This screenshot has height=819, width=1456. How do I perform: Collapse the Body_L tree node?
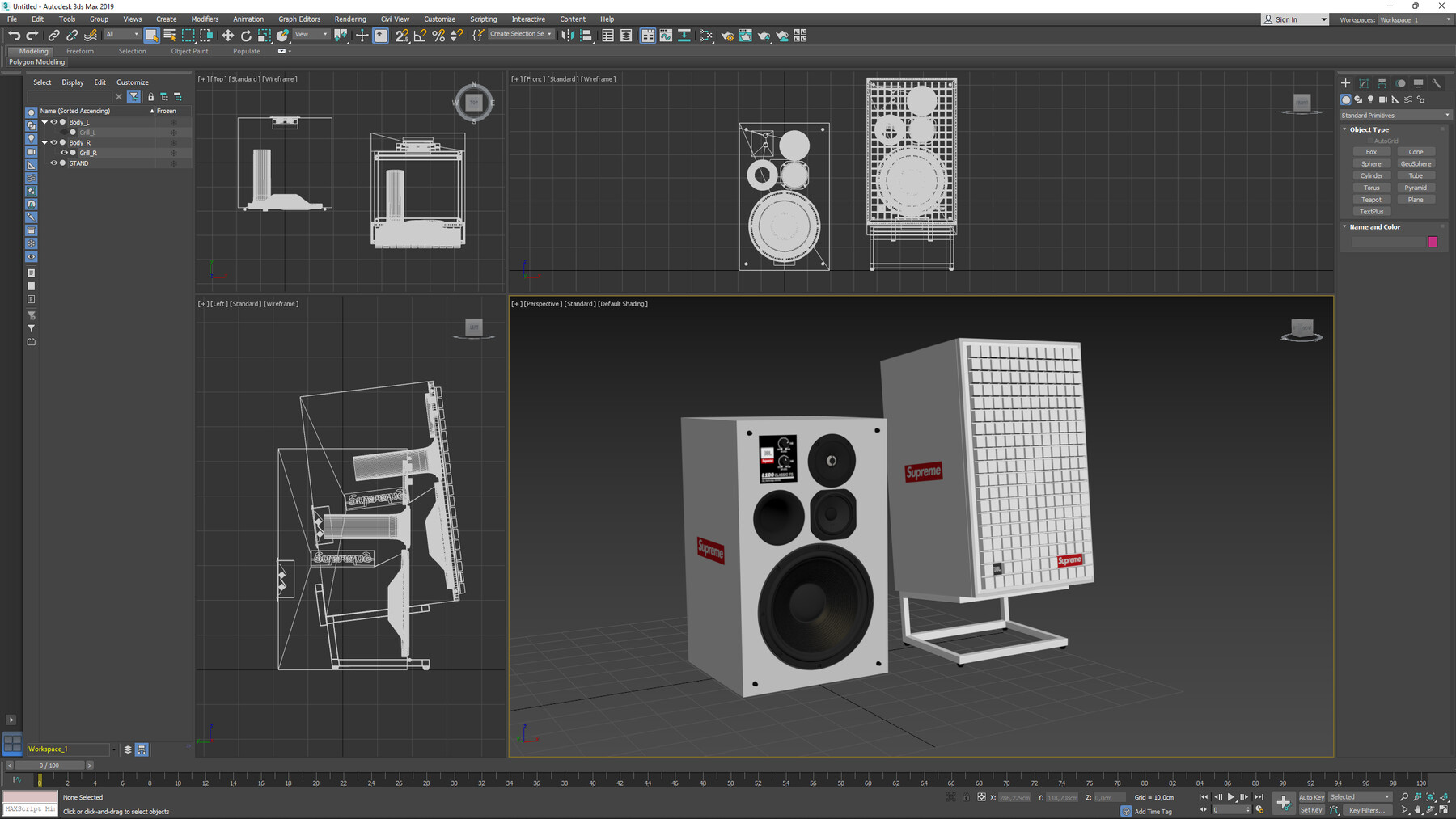[44, 122]
